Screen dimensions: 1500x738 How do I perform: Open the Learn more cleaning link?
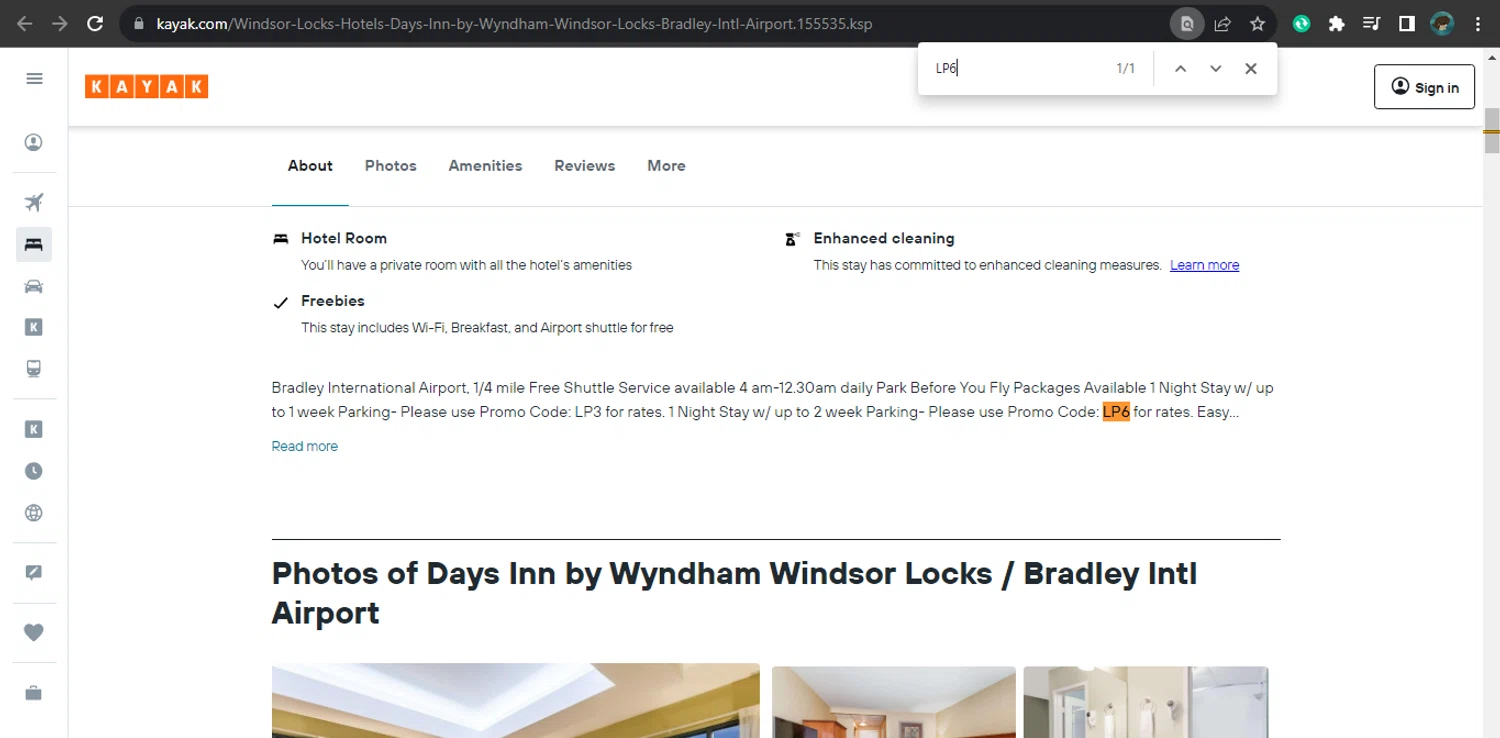[x=1205, y=265]
